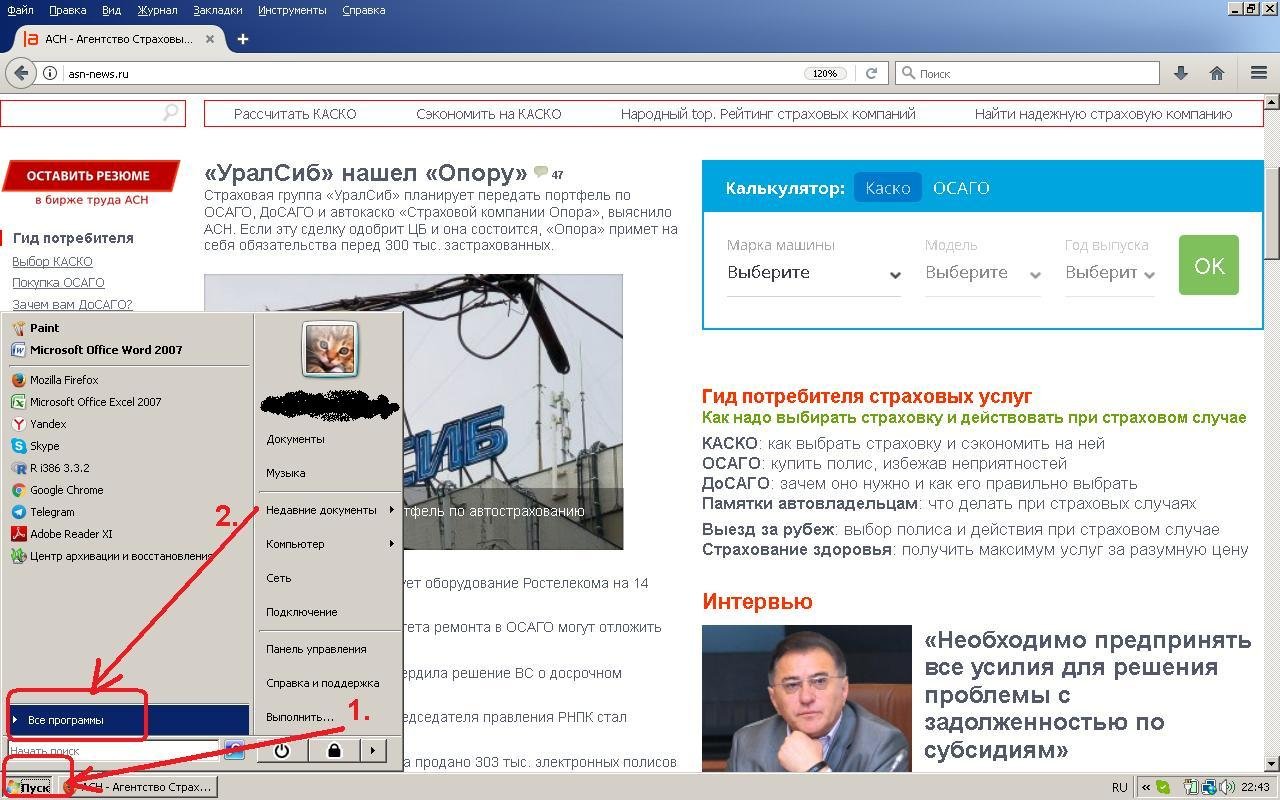
Task: Open the Модель dropdown
Action: coord(982,273)
